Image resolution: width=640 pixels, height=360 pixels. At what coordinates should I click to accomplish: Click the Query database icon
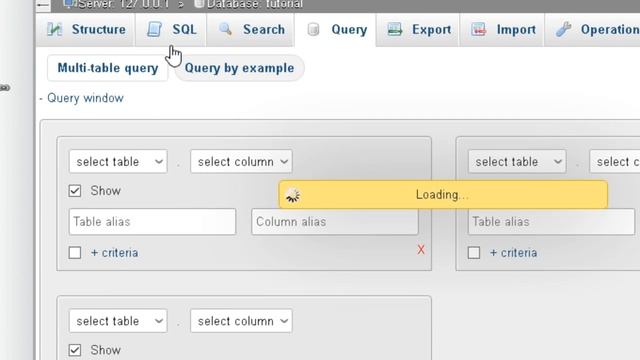coord(313,29)
